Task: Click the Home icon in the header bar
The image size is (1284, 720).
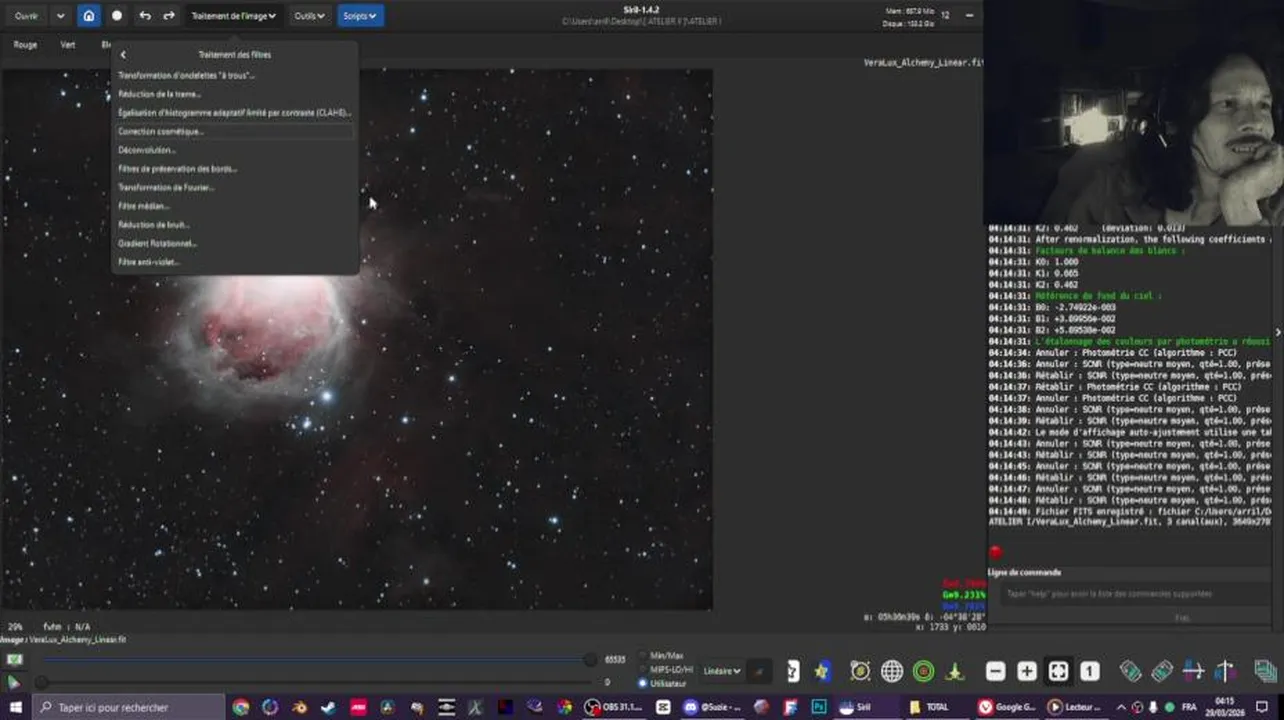Action: (x=89, y=15)
